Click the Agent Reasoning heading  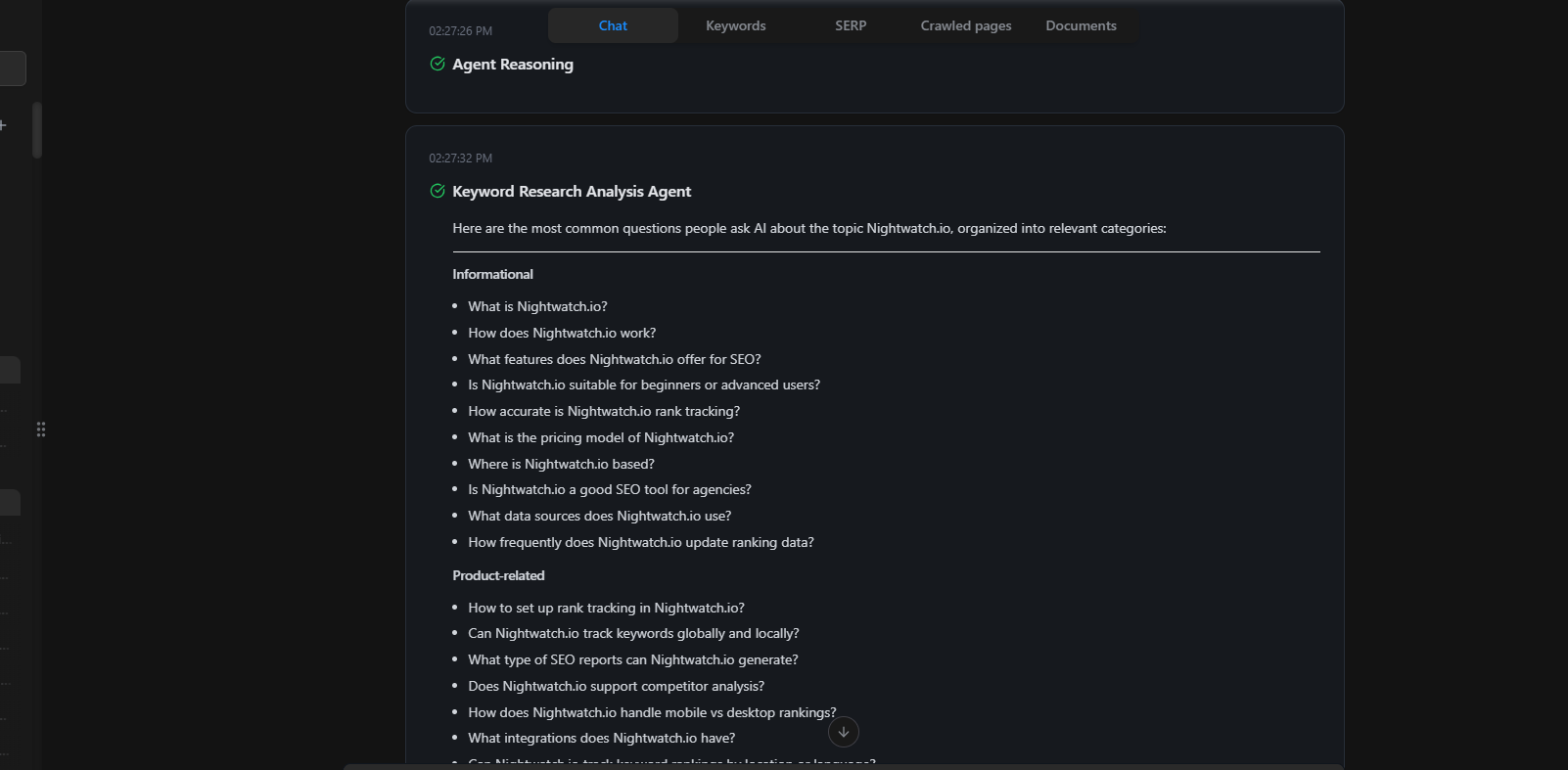pyautogui.click(x=512, y=64)
